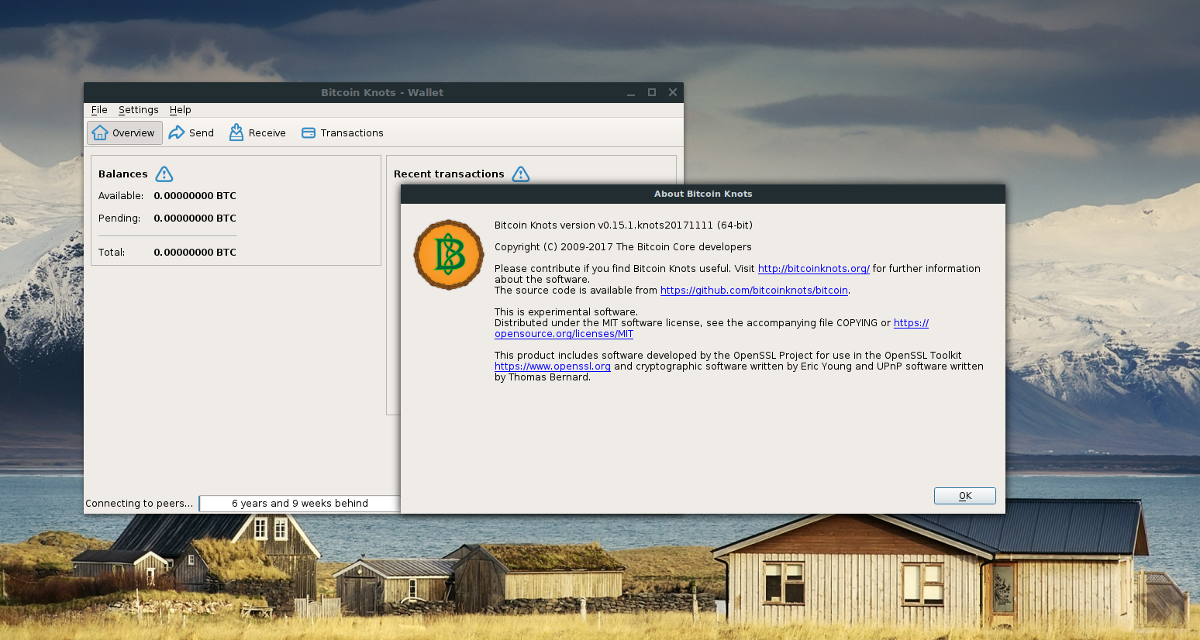The width and height of the screenshot is (1200, 640).
Task: Click the 'Bitcoin Knots - Wallet' title bar
Action: 382,92
